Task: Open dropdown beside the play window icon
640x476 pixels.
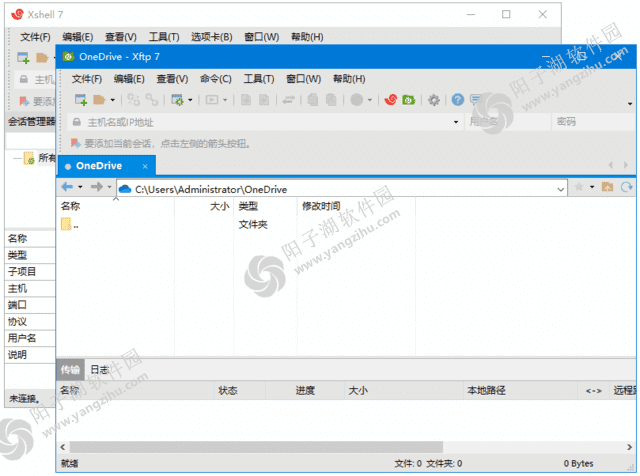Action: pyautogui.click(x=225, y=100)
